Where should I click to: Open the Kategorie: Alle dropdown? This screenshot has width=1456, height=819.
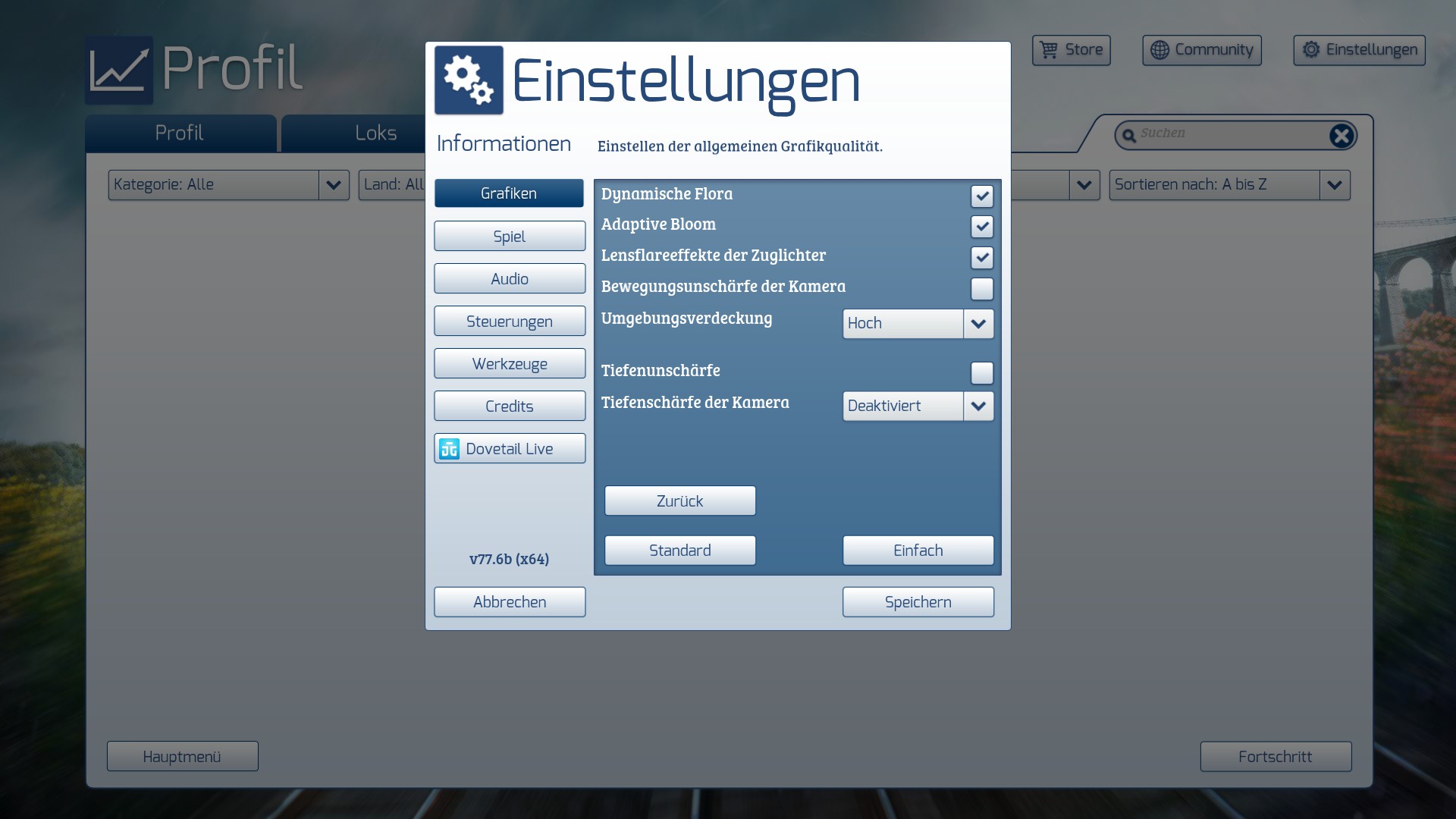[333, 185]
